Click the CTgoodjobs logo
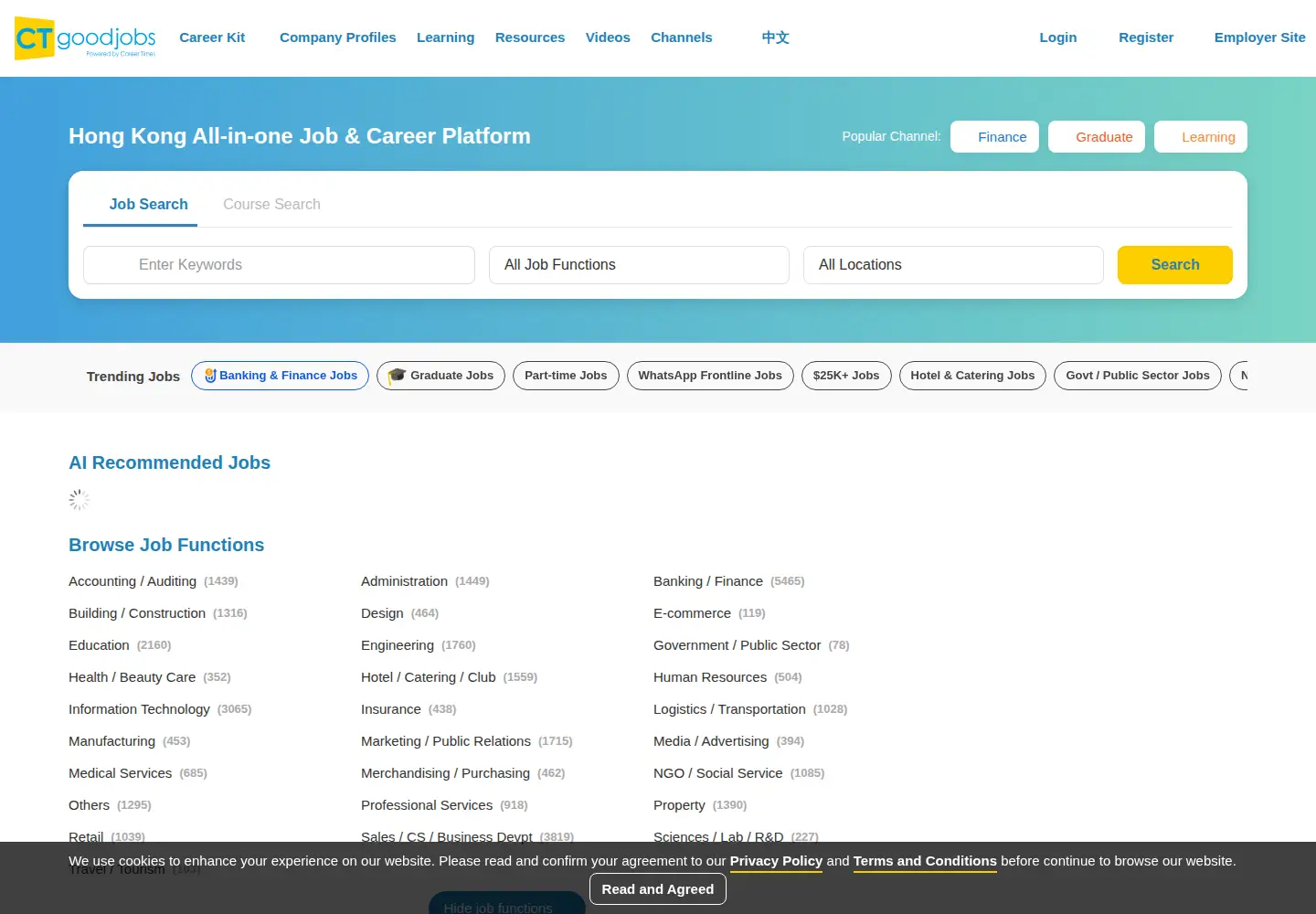1316x914 pixels. (85, 37)
